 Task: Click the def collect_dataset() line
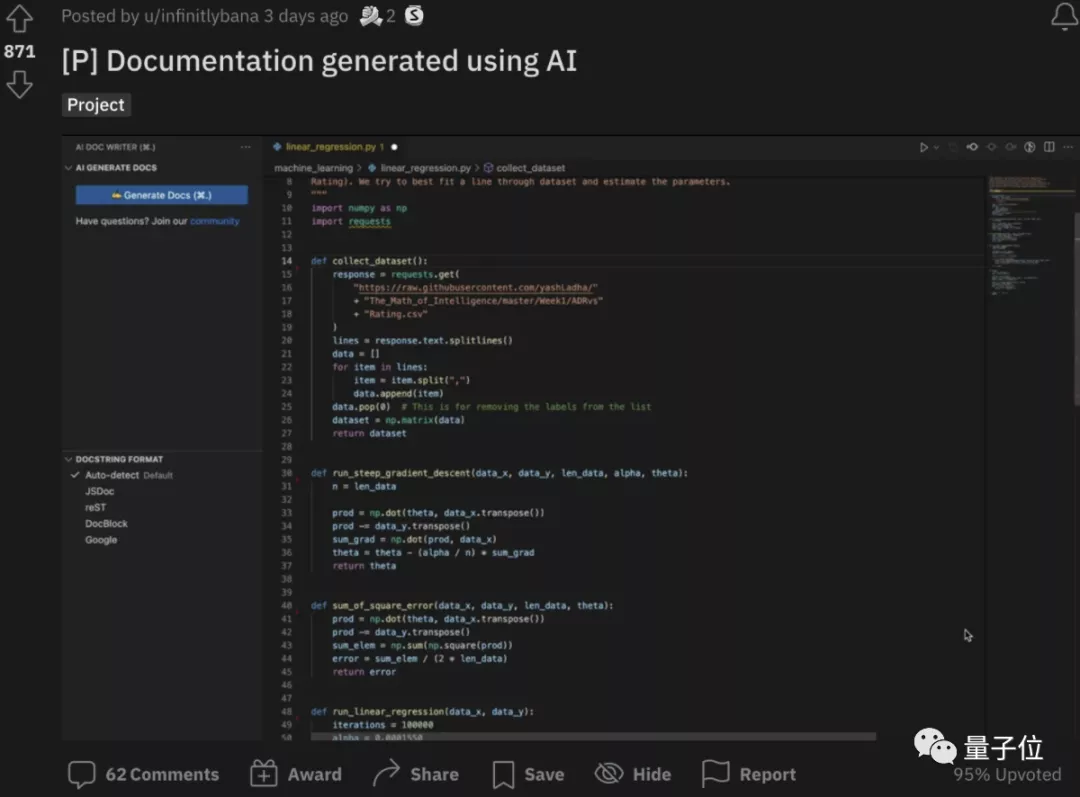tap(369, 261)
